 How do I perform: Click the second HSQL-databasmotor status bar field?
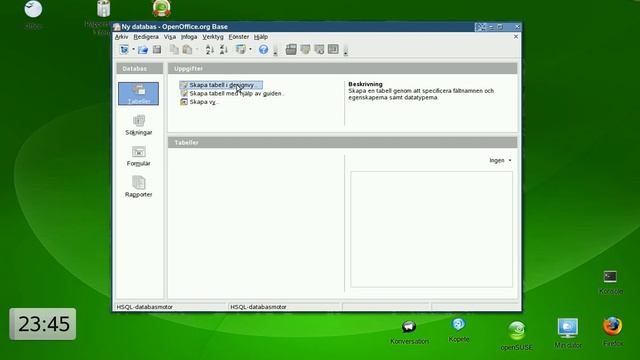coord(284,307)
